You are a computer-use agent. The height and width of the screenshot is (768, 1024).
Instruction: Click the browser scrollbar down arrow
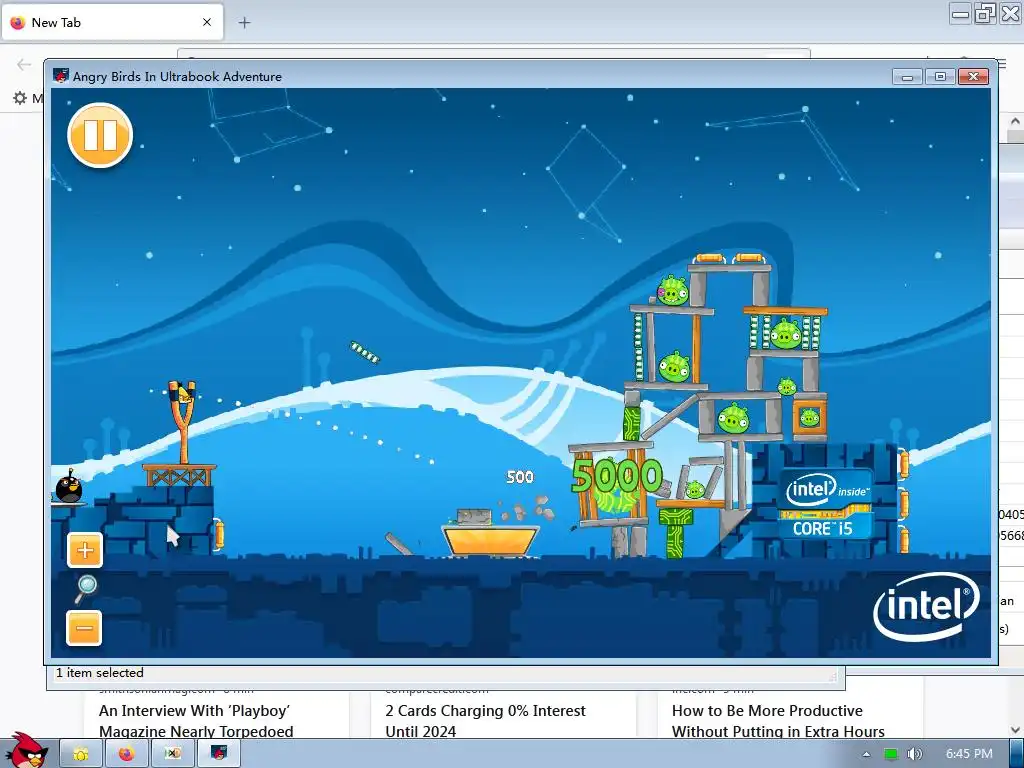click(x=1015, y=729)
